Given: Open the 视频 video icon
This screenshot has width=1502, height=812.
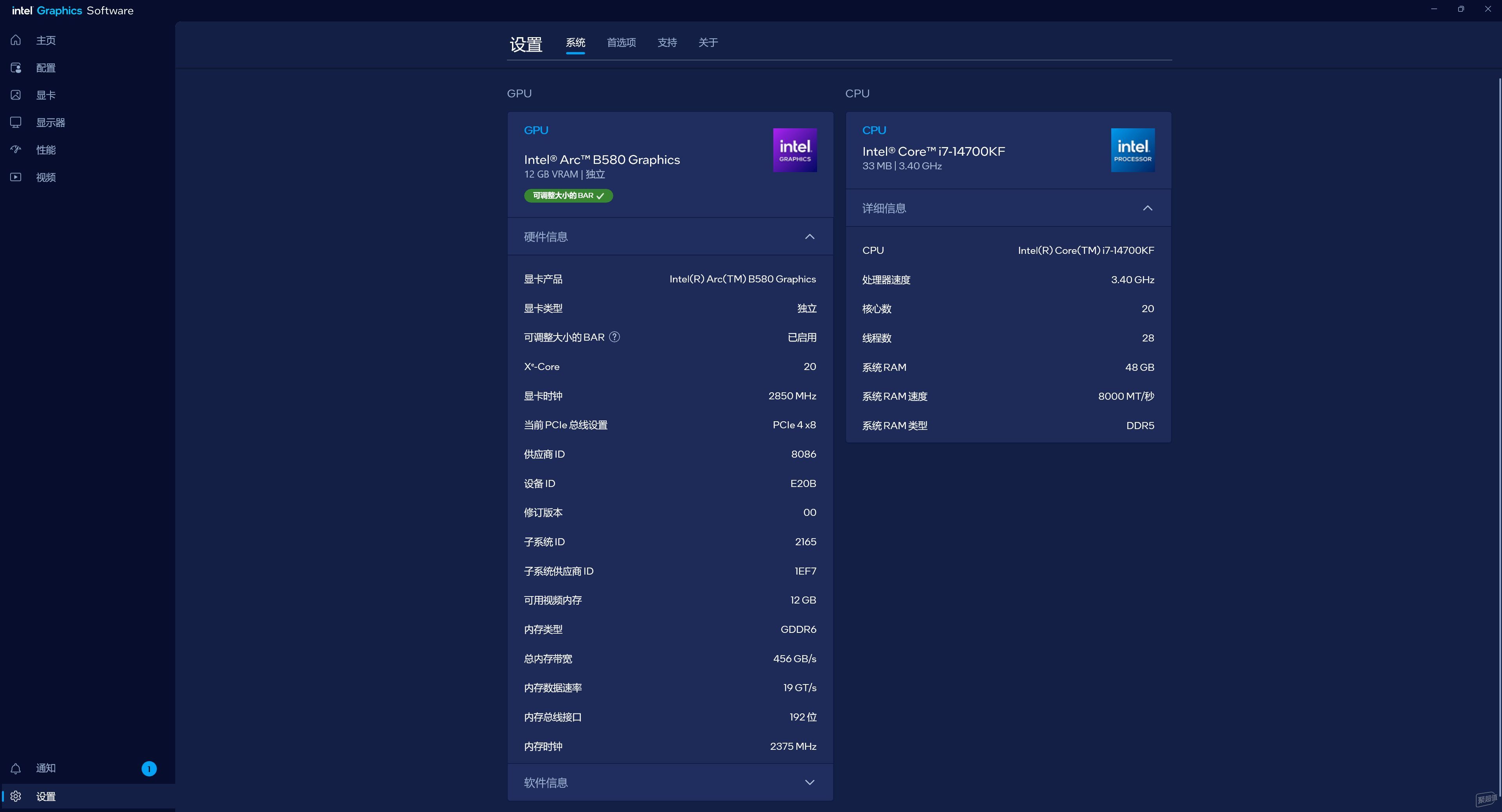Looking at the screenshot, I should tap(16, 177).
